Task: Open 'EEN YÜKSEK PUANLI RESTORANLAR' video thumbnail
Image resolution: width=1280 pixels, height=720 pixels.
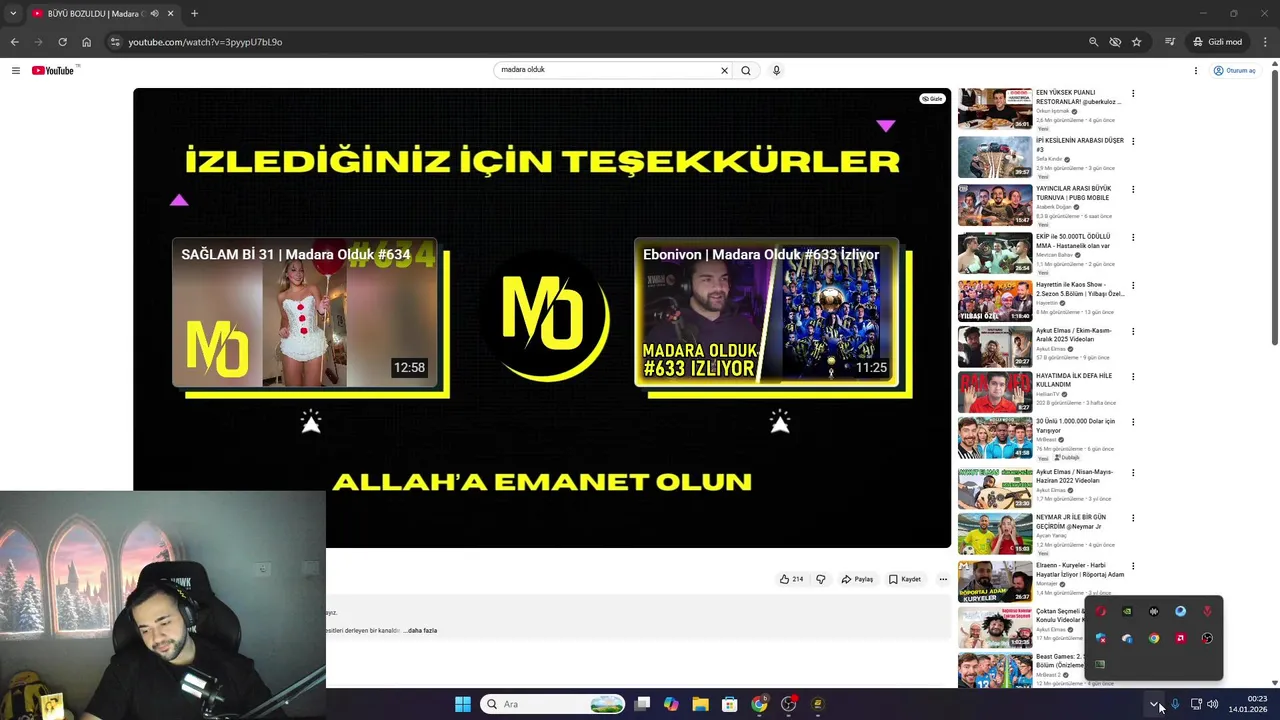Action: coord(995,109)
